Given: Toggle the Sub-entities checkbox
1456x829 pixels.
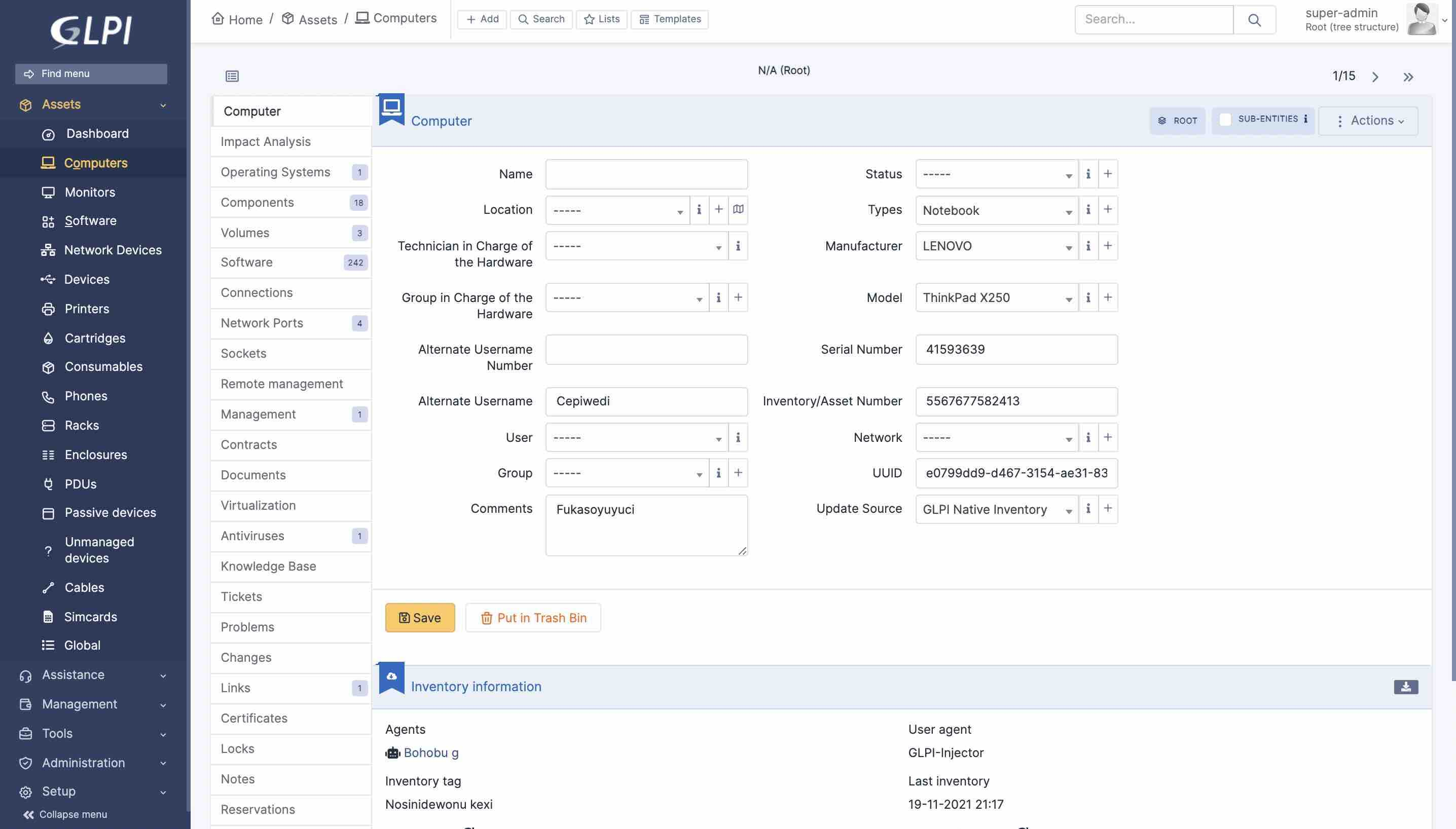Looking at the screenshot, I should tap(1225, 120).
